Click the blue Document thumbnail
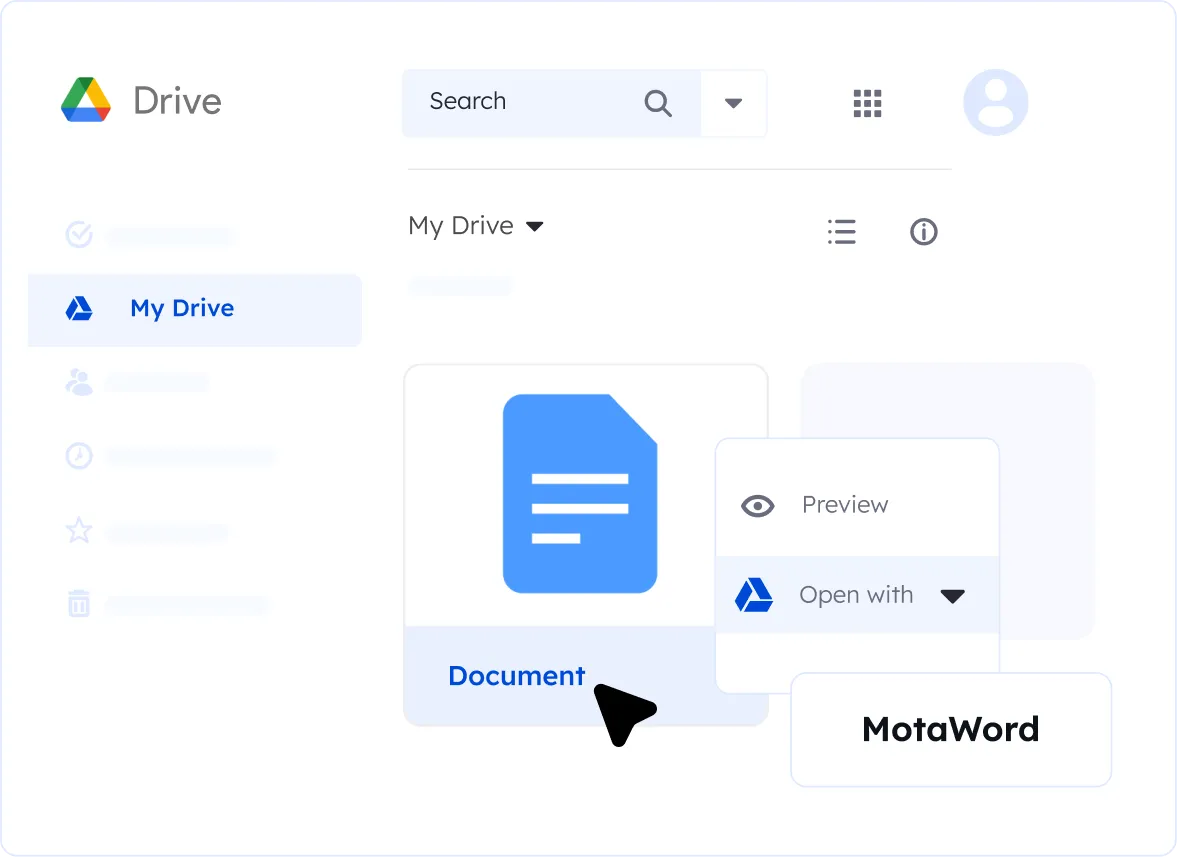Viewport: 1177px width, 857px height. click(x=580, y=493)
